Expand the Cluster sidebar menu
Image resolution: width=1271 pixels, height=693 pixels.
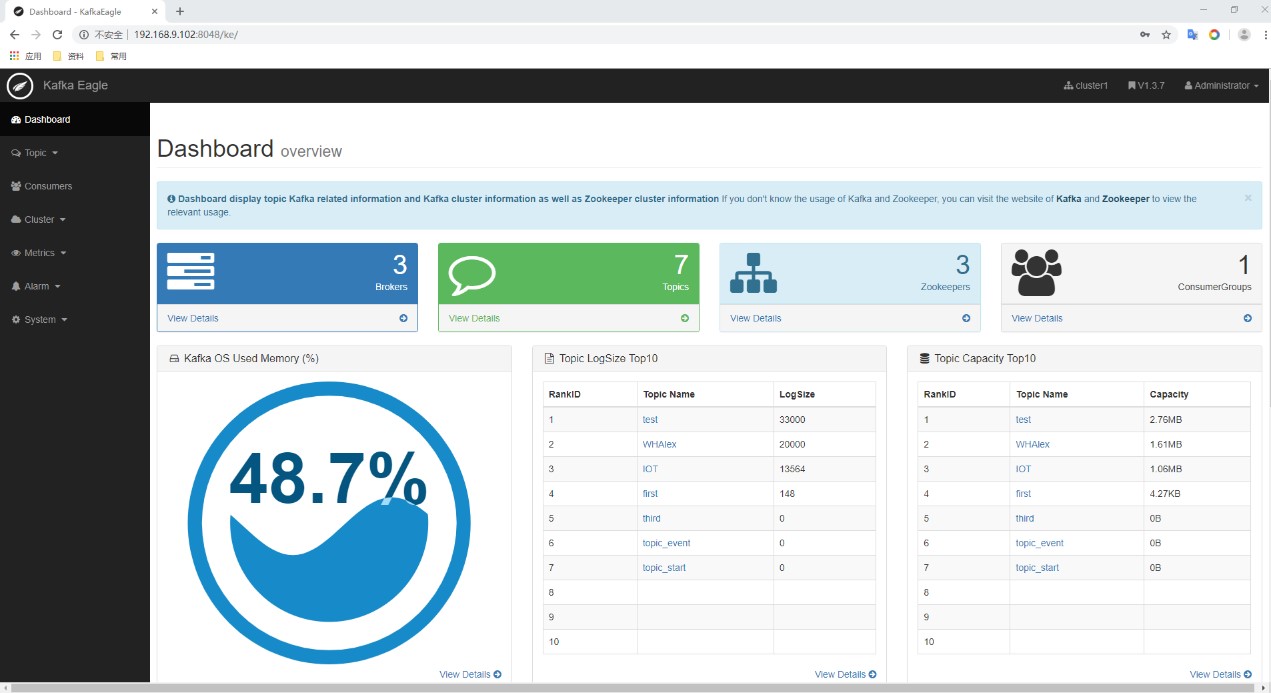[39, 219]
